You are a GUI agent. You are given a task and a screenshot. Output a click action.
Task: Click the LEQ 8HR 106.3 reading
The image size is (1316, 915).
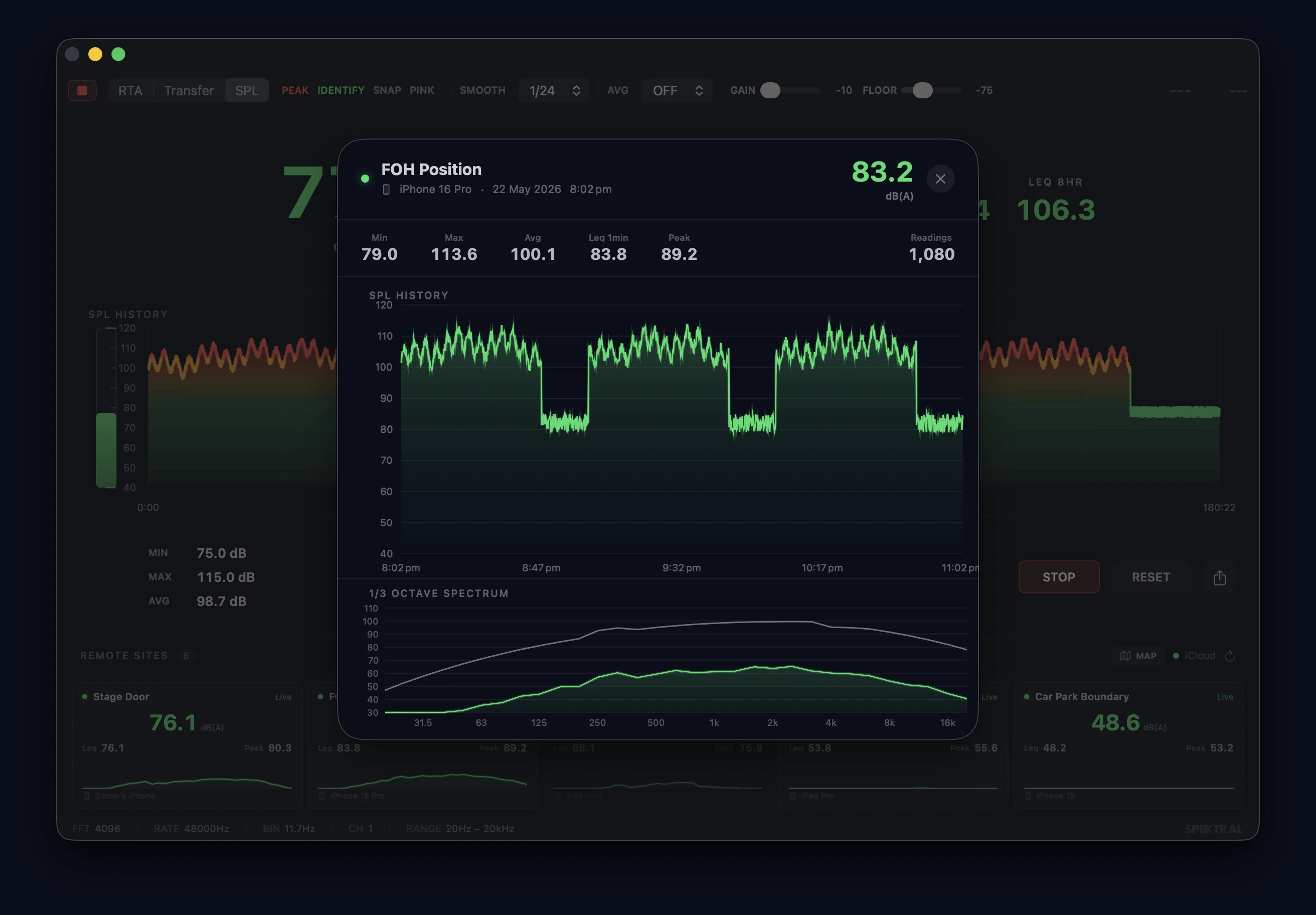tap(1056, 201)
